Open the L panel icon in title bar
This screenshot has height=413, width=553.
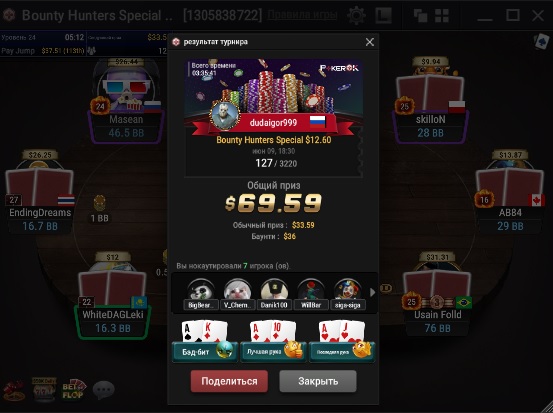pos(383,16)
